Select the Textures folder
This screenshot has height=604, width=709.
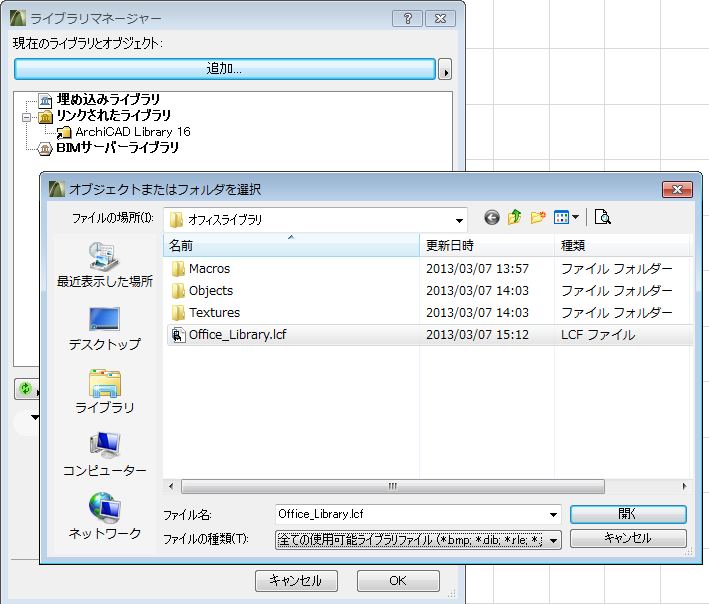[214, 313]
